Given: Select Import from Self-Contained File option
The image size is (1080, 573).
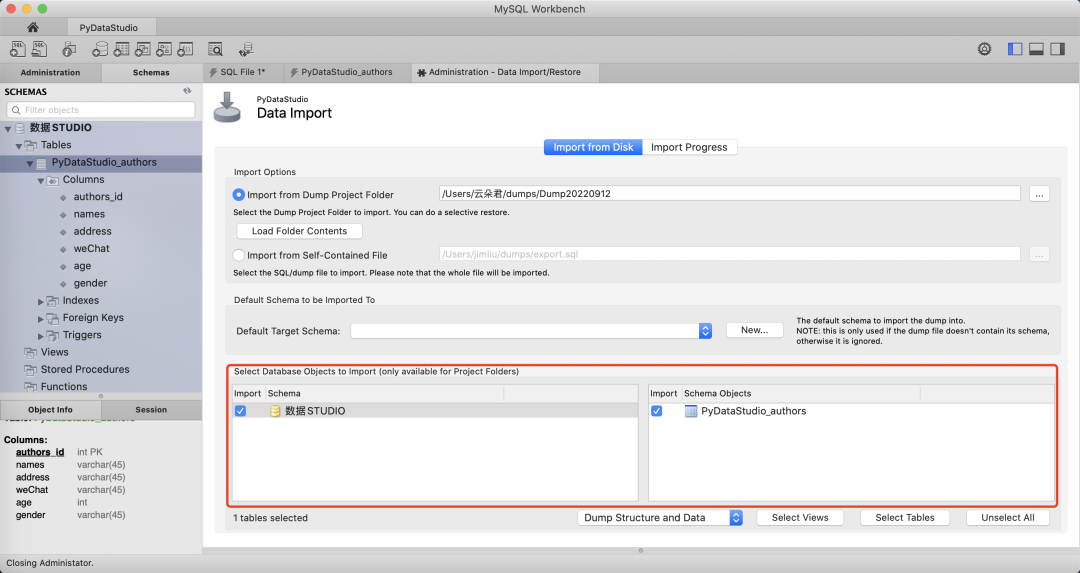Looking at the screenshot, I should tap(239, 255).
